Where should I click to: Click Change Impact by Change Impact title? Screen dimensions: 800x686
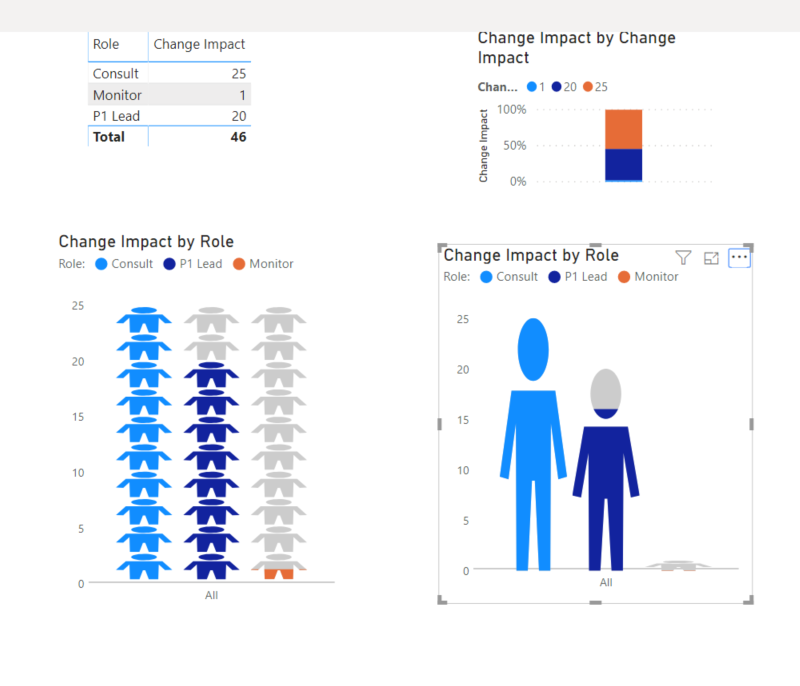click(577, 47)
